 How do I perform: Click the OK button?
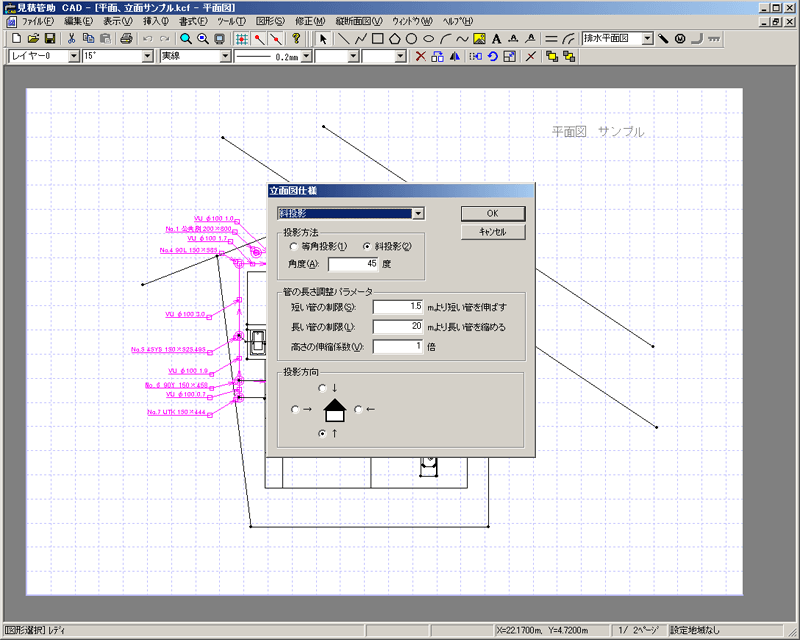[x=492, y=213]
